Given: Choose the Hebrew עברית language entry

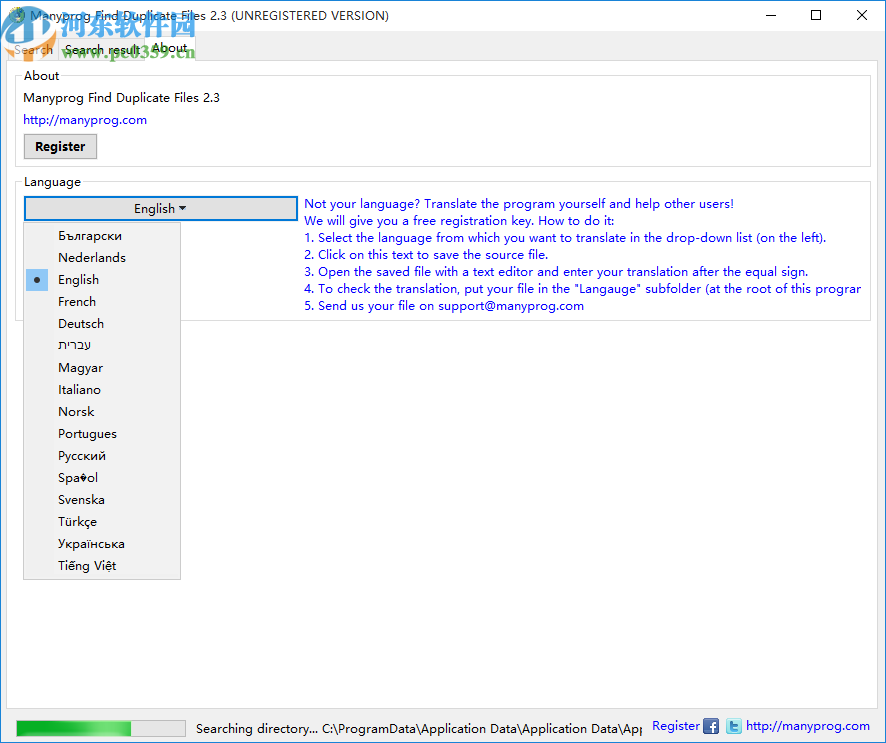Looking at the screenshot, I should point(102,345).
